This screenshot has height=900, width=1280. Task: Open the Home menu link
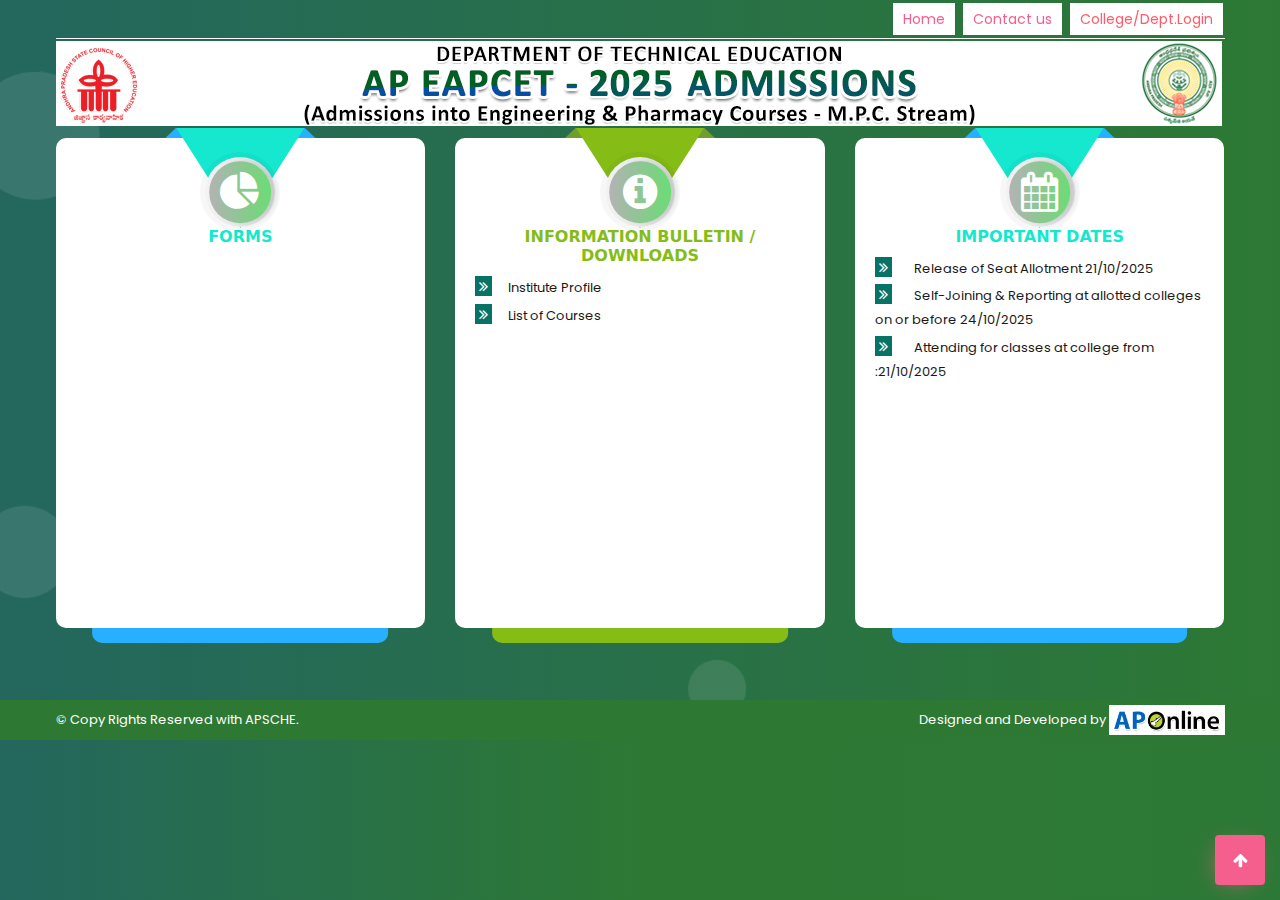pyautogui.click(x=924, y=19)
